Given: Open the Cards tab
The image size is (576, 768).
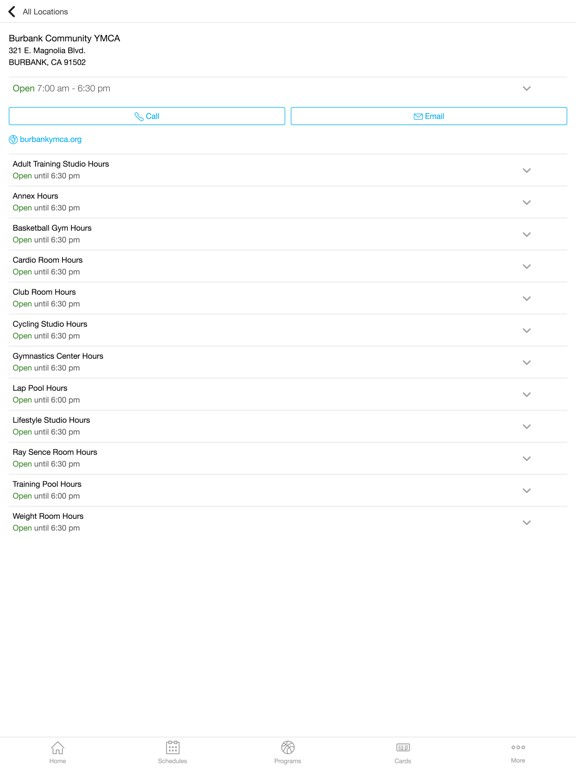Looking at the screenshot, I should point(403,752).
